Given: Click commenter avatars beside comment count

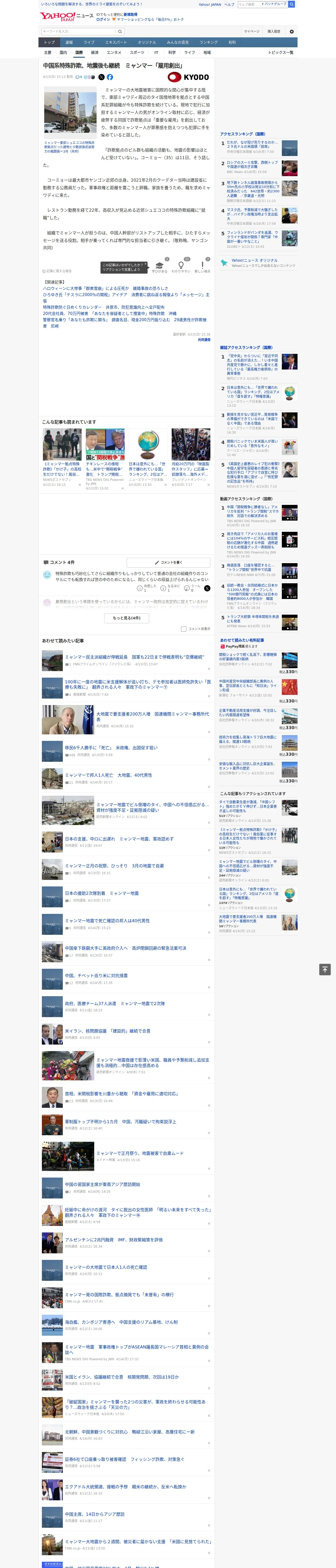Looking at the screenshot, I should (90, 77).
